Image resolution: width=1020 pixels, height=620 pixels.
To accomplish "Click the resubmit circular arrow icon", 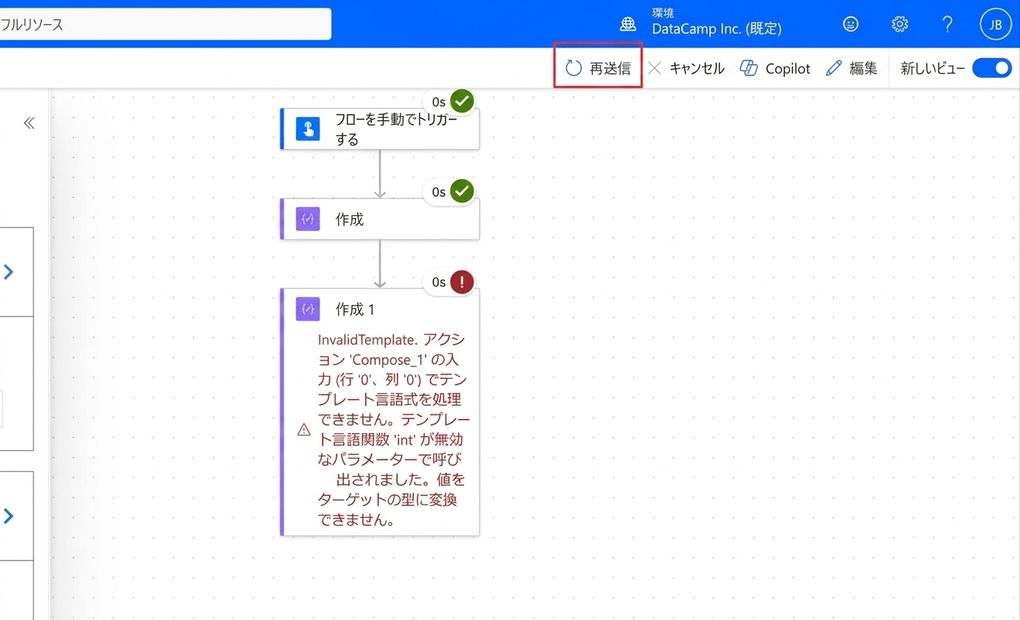I will pos(573,68).
